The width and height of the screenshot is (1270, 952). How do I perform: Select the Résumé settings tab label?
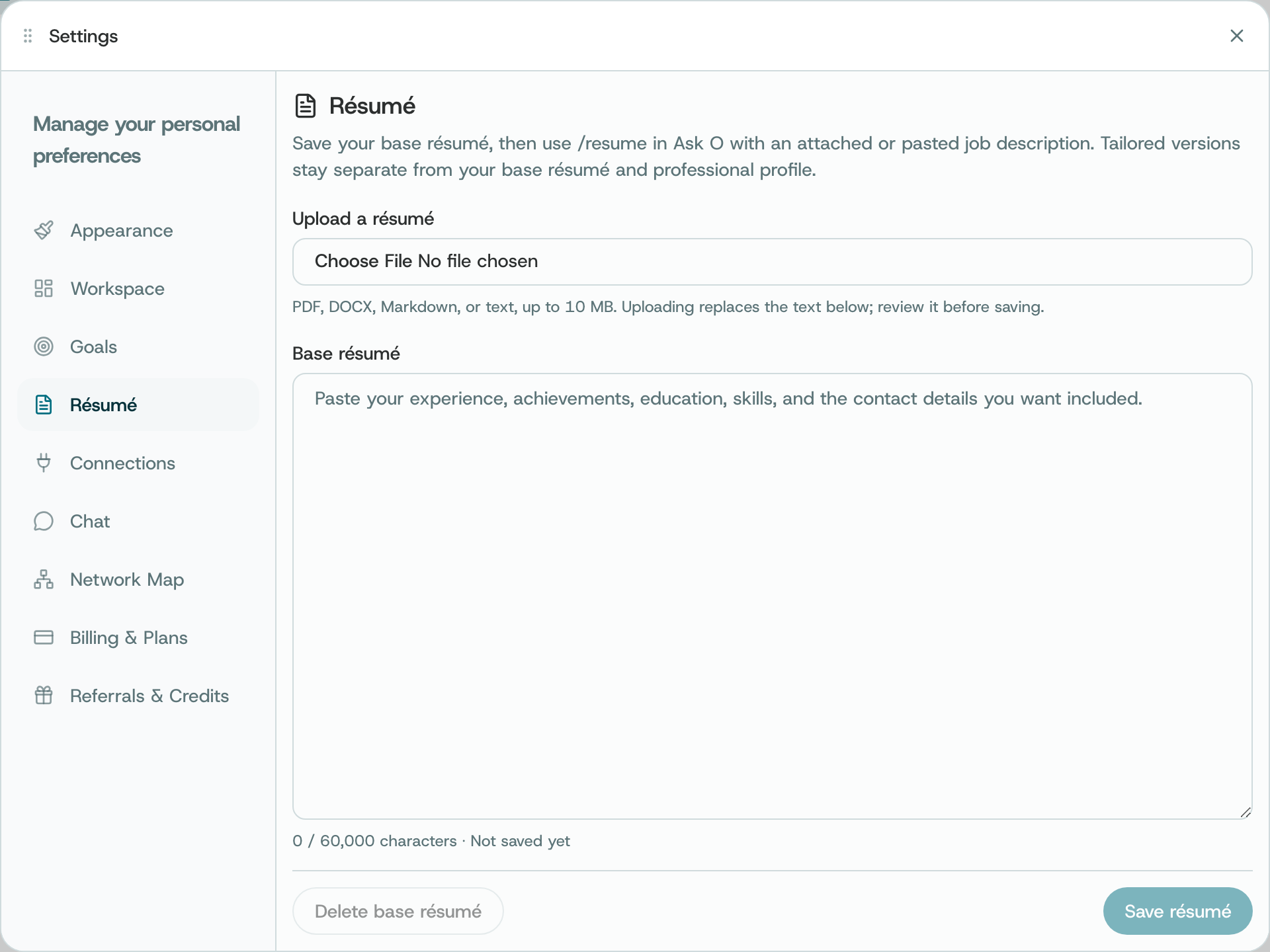[x=103, y=405]
